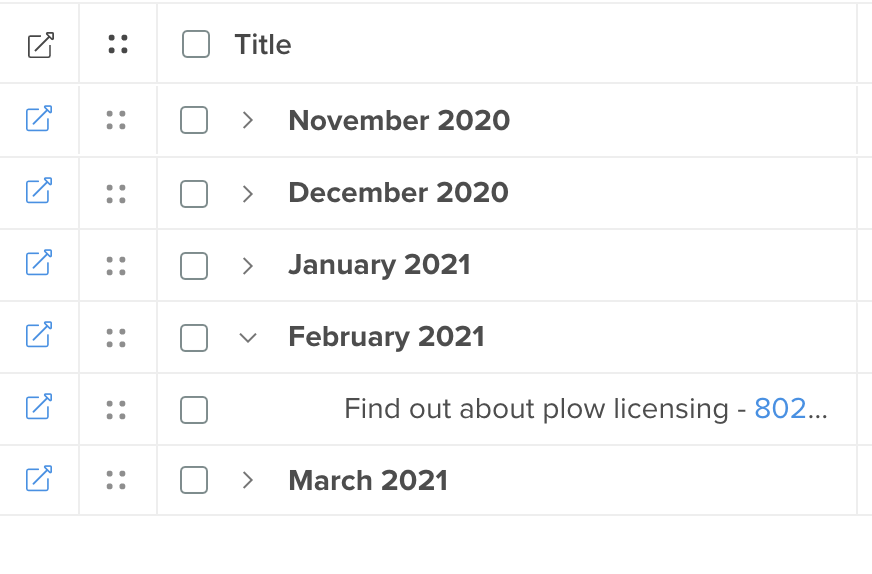Expand the January 2021 group
Viewport: 872px width, 574px height.
tap(248, 266)
